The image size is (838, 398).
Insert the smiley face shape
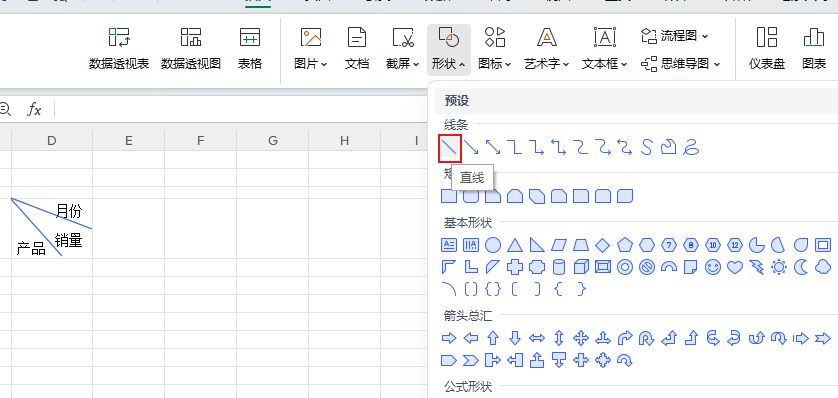[x=713, y=267]
